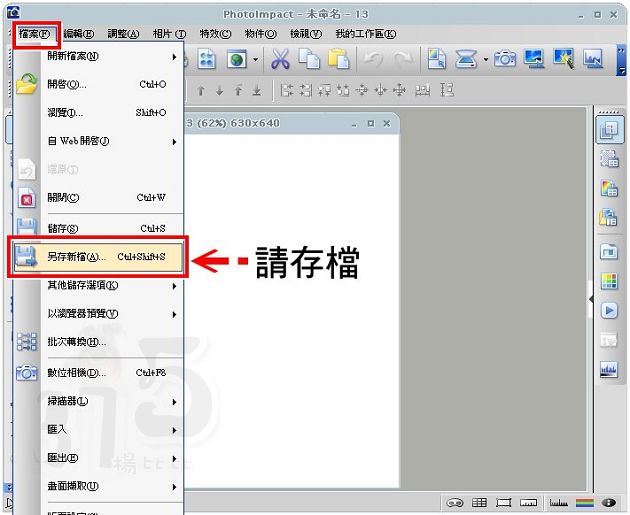
Task: Click the game controller status bar icon
Action: tap(455, 503)
